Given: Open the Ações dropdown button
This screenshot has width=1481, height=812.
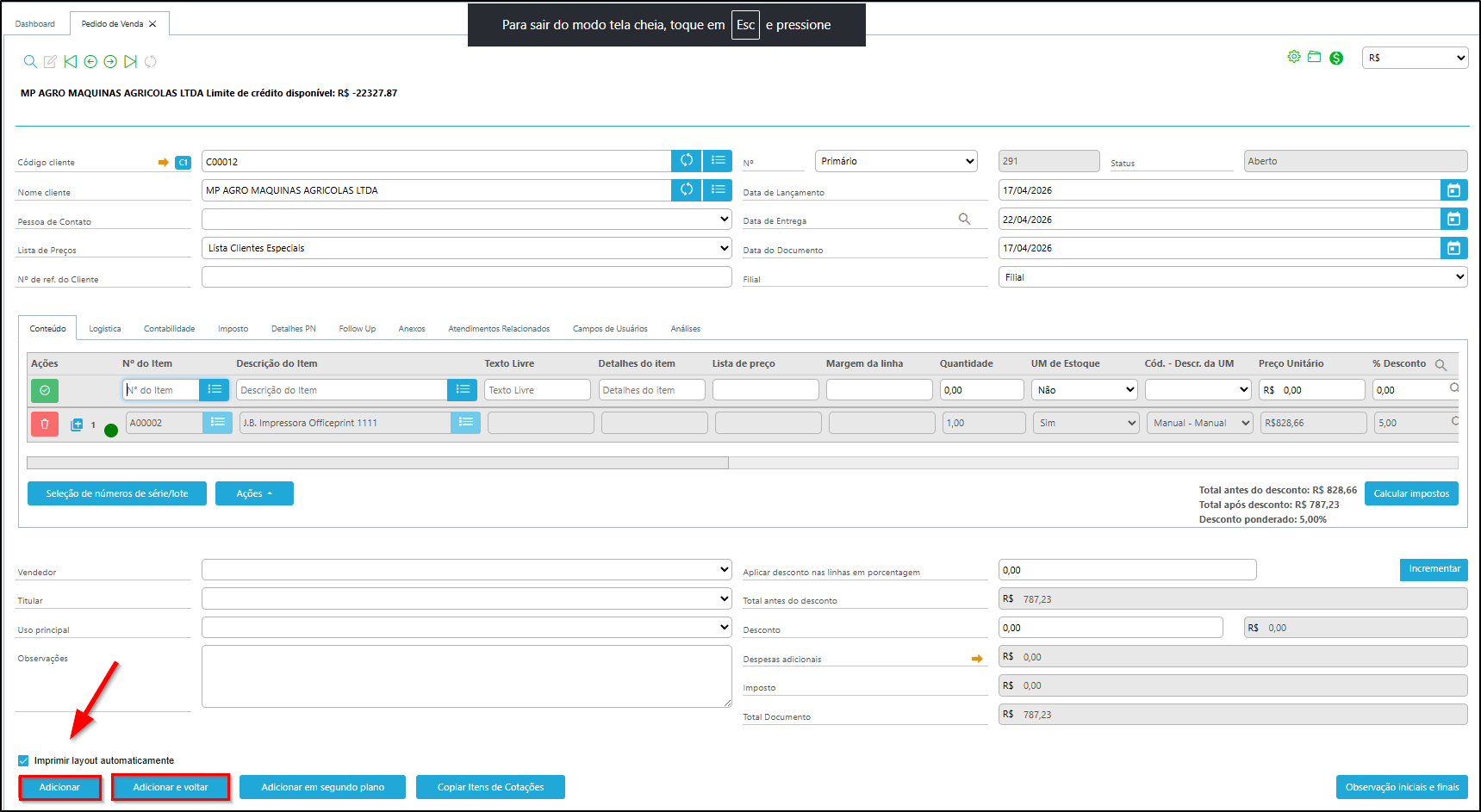Looking at the screenshot, I should click(254, 493).
